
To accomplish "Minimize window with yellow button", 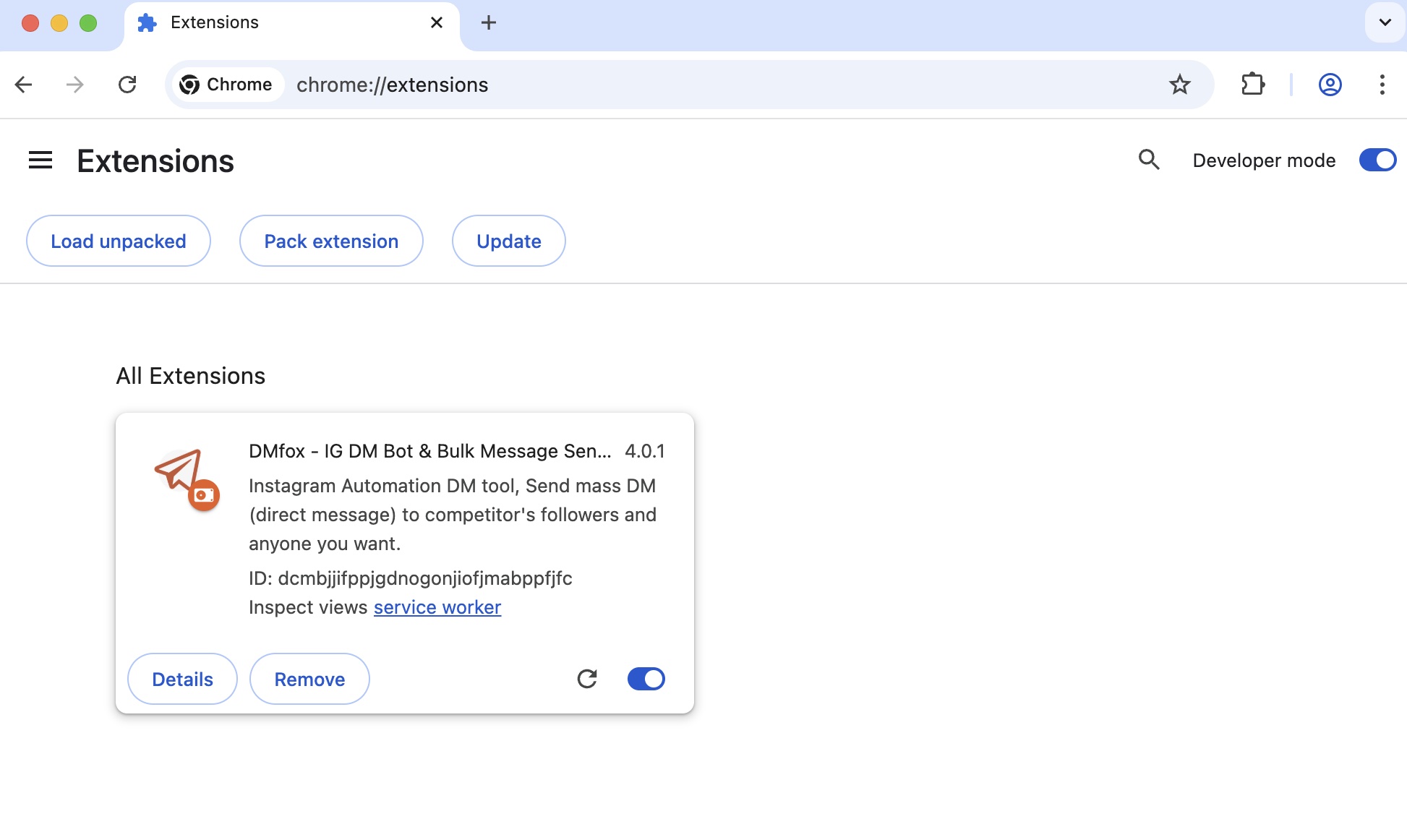I will 59,23.
